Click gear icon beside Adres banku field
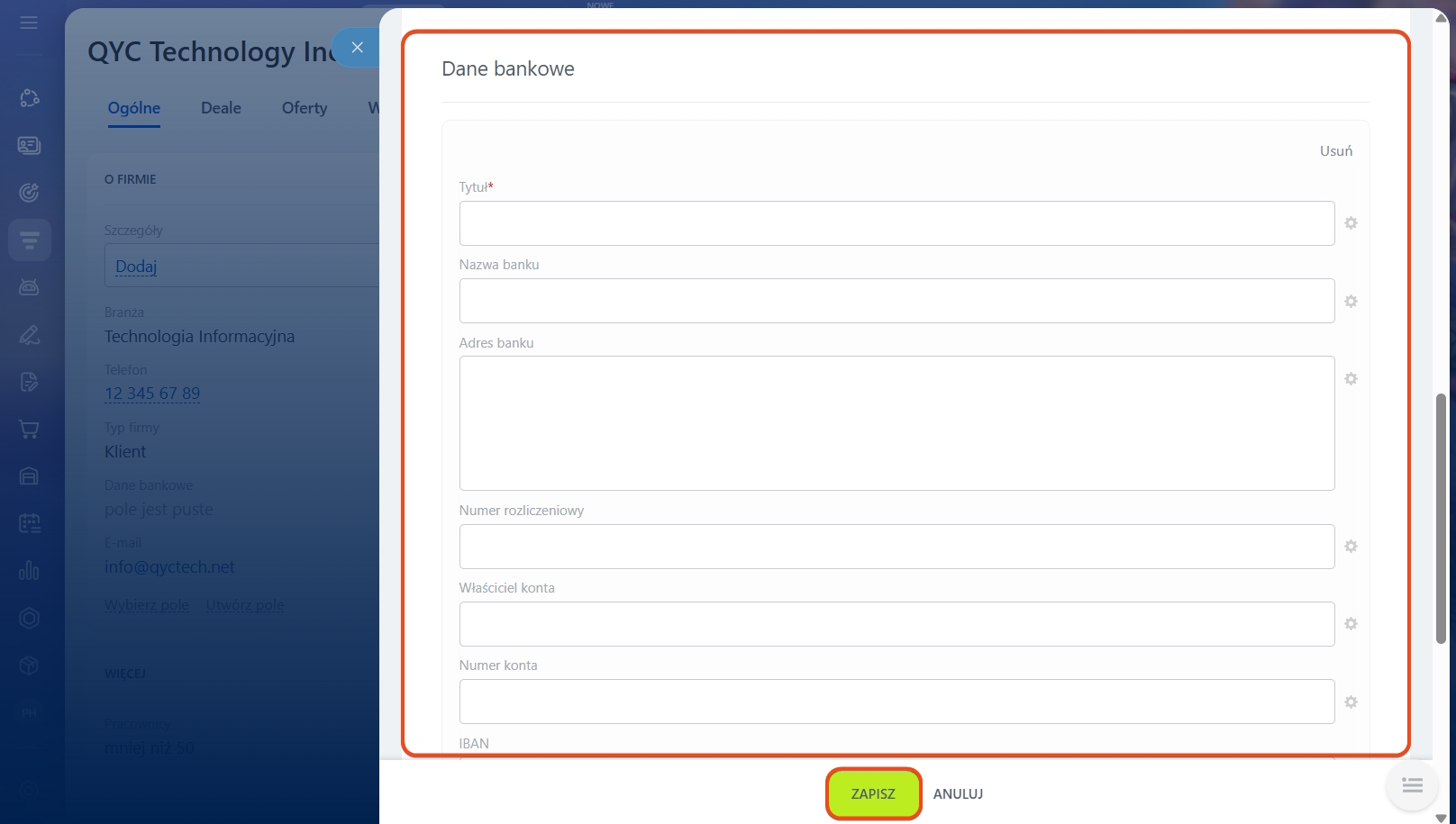 (1351, 379)
